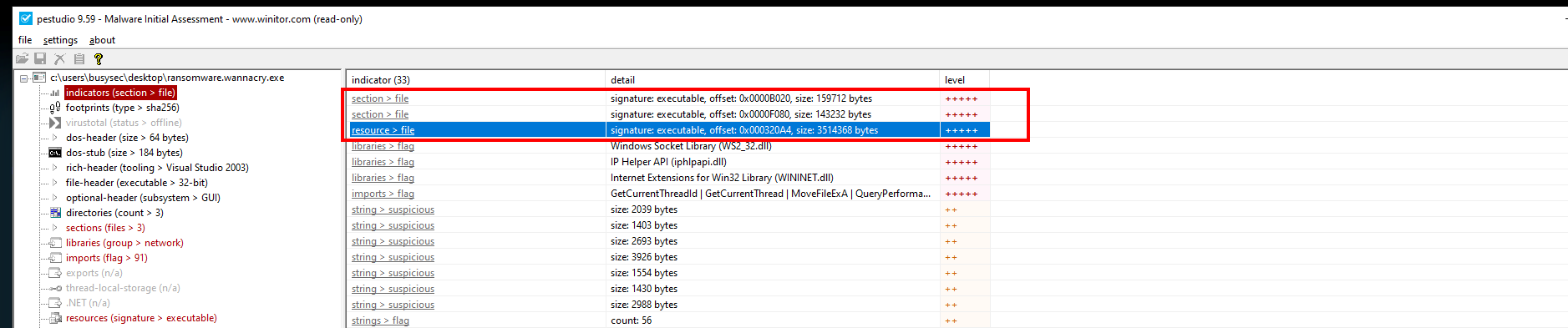Click the help question mark toolbar icon
The width and height of the screenshot is (1568, 328).
pos(99,58)
